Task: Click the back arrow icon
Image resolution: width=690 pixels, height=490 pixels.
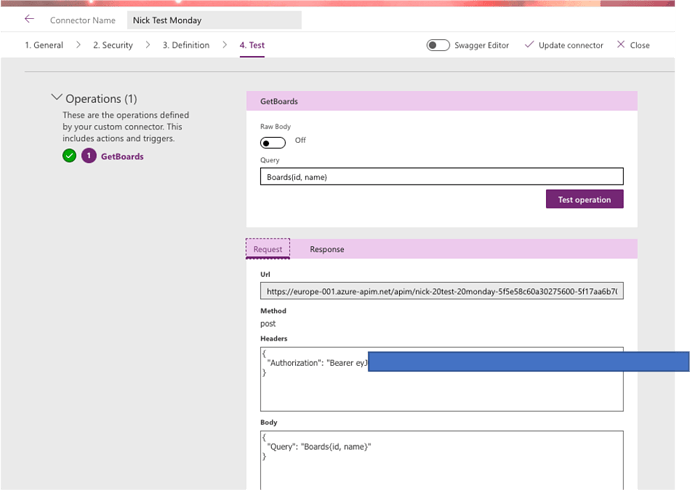Action: point(29,19)
